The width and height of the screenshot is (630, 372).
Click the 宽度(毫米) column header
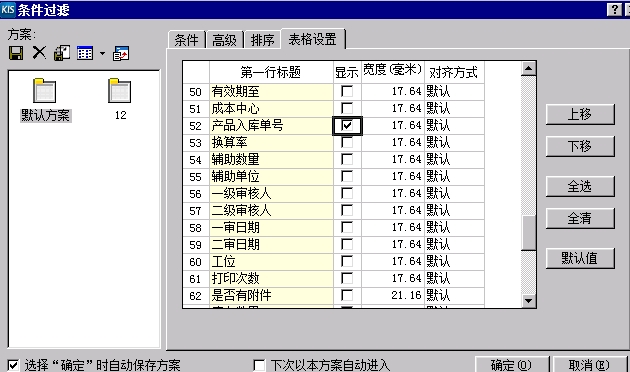pos(393,72)
